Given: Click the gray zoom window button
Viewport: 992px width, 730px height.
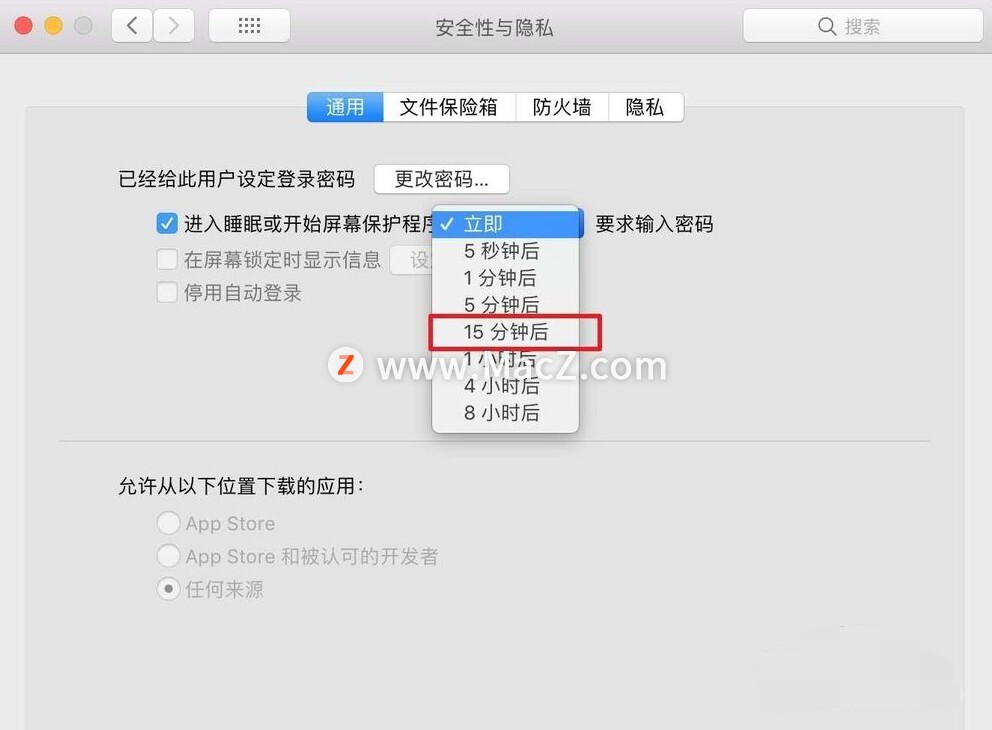Looking at the screenshot, I should tap(84, 26).
